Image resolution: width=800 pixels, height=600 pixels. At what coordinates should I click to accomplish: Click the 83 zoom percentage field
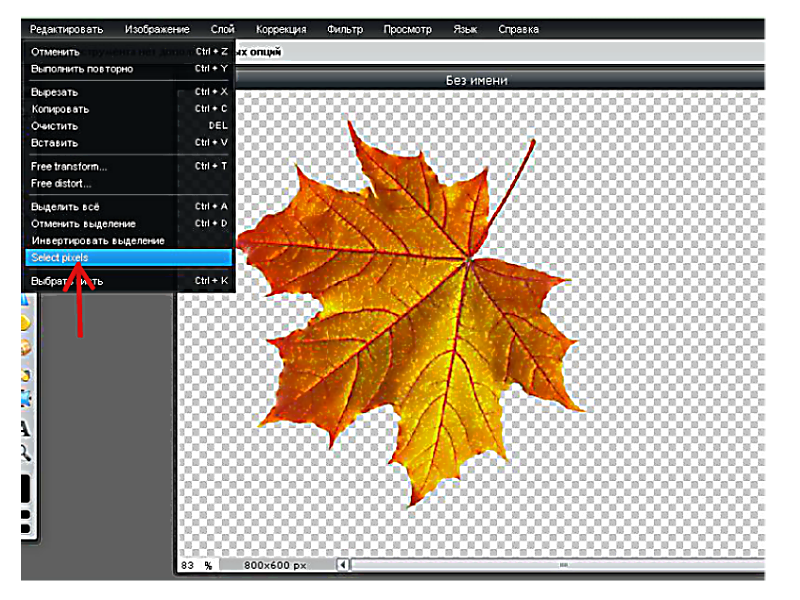tap(188, 565)
